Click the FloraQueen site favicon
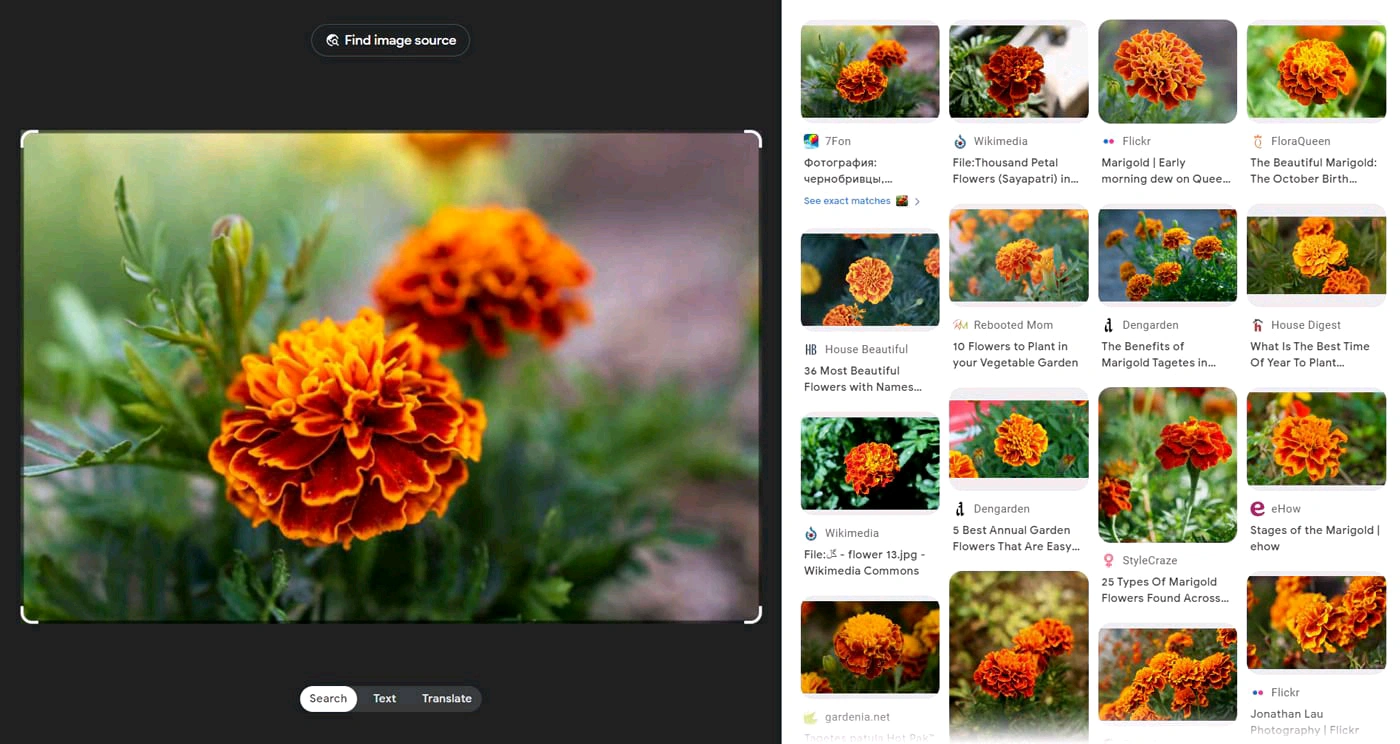 click(1257, 141)
